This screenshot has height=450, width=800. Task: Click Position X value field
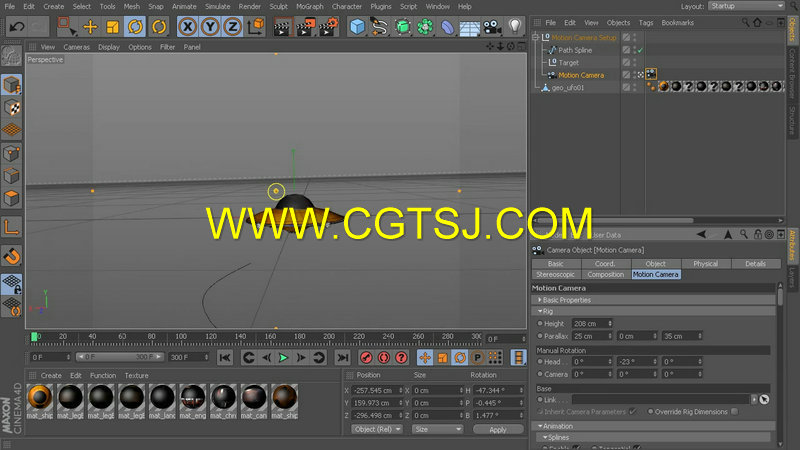(x=377, y=390)
